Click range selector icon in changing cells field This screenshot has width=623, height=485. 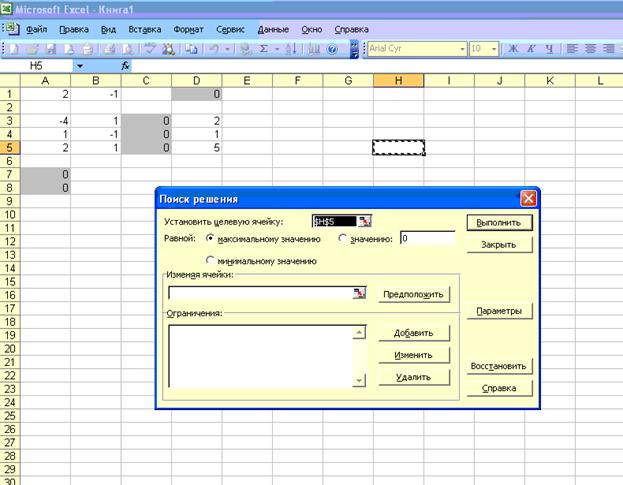tap(359, 293)
